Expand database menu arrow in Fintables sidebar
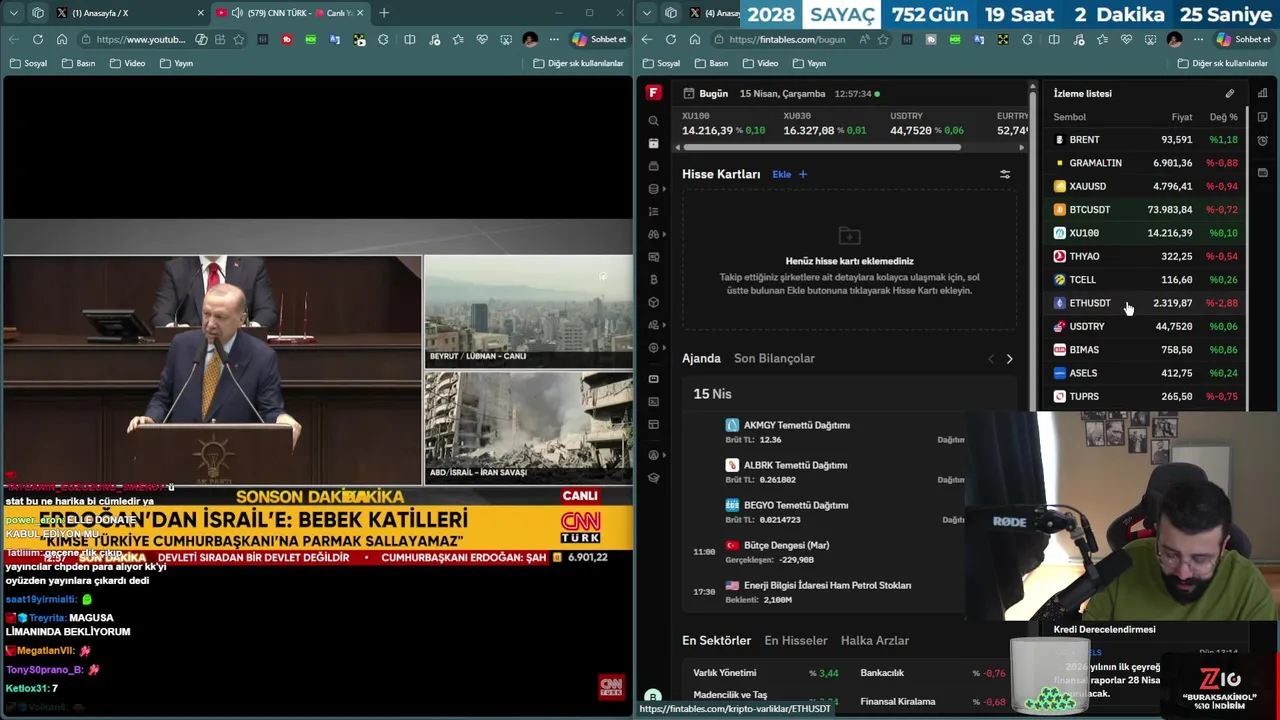This screenshot has width=1280, height=720. [x=664, y=189]
